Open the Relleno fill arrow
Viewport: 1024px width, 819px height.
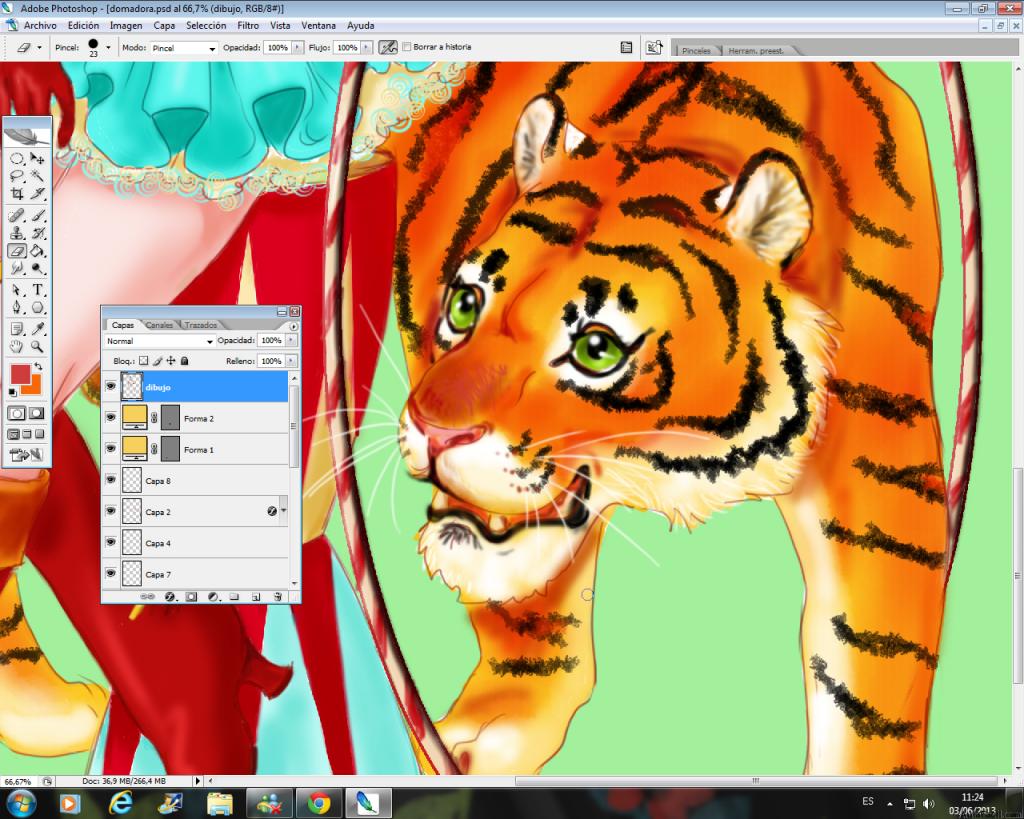click(291, 361)
